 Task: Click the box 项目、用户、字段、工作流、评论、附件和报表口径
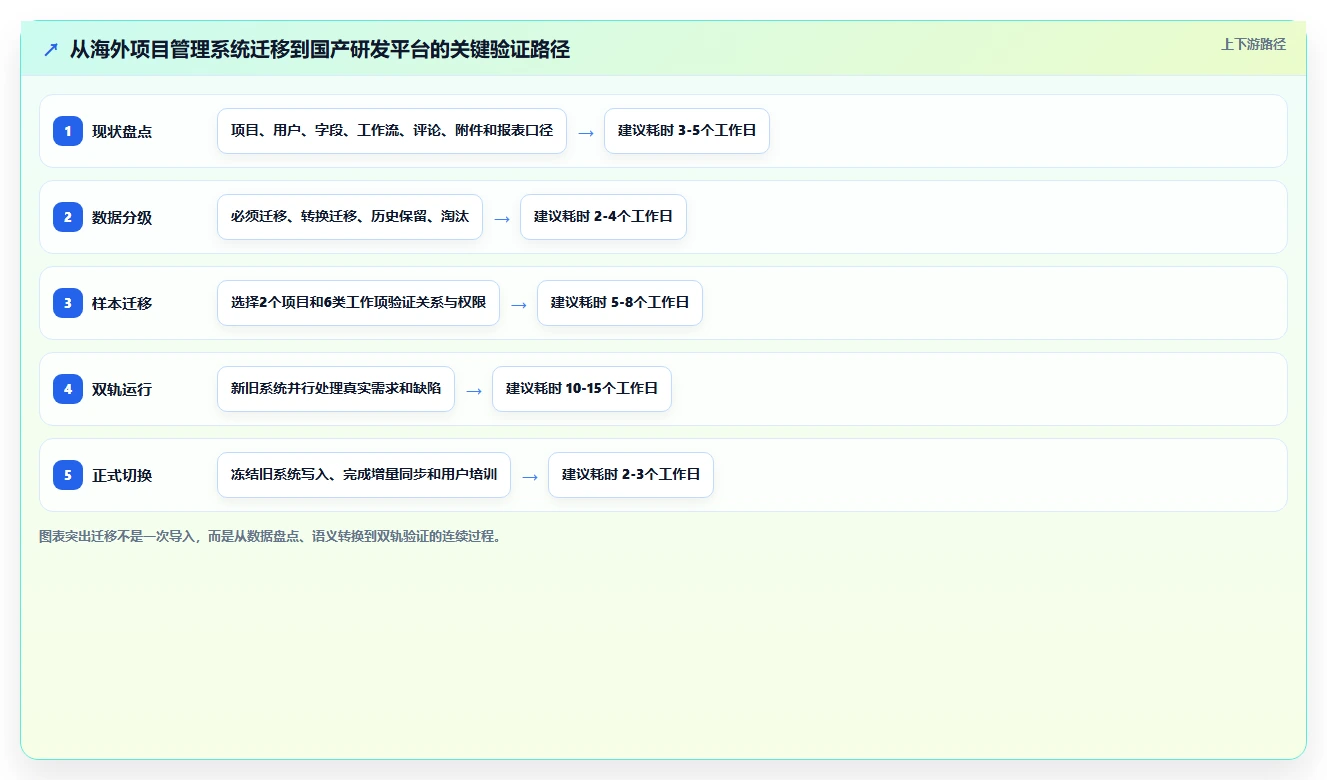click(392, 131)
